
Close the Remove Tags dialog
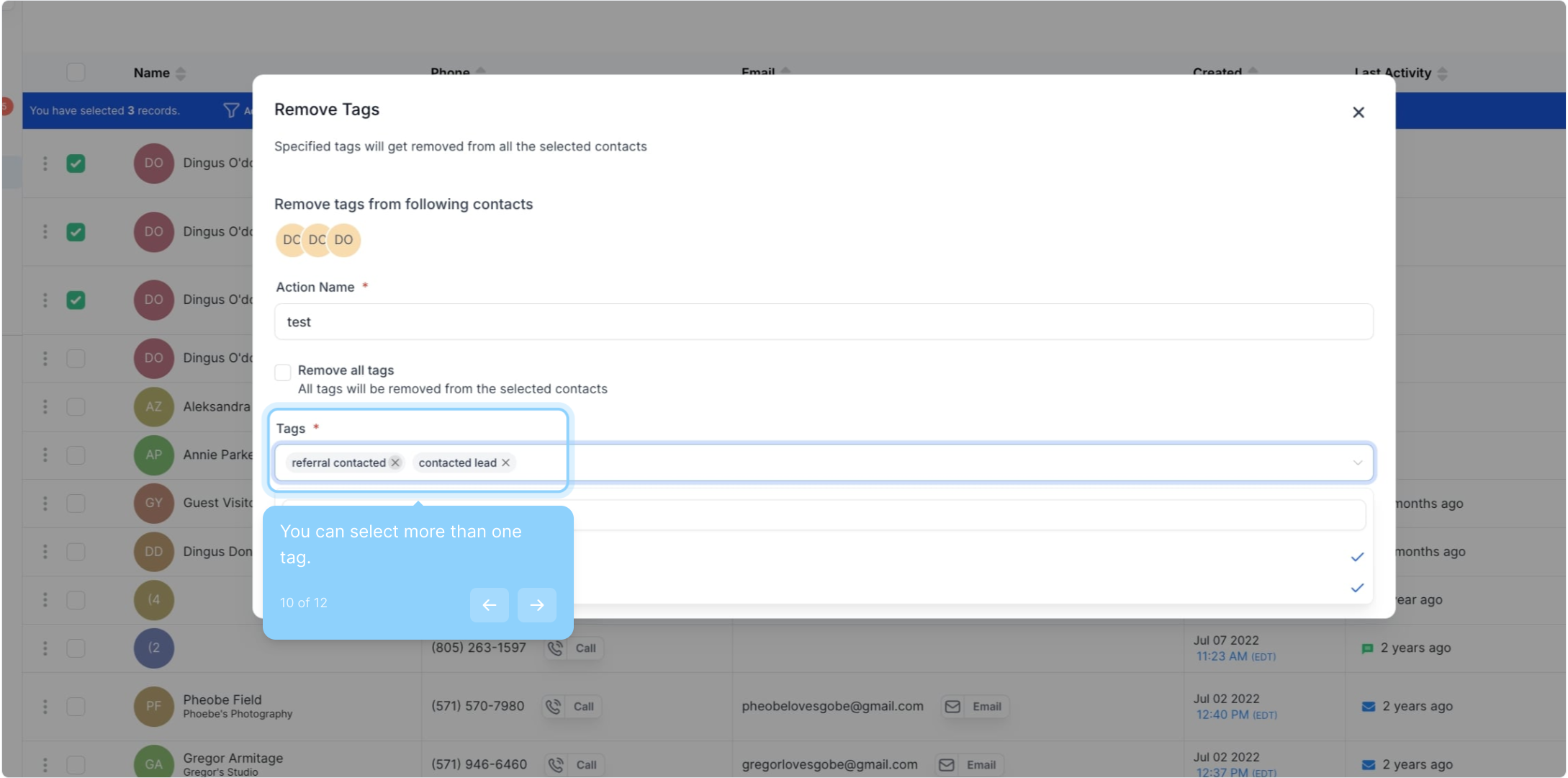[x=1358, y=112]
